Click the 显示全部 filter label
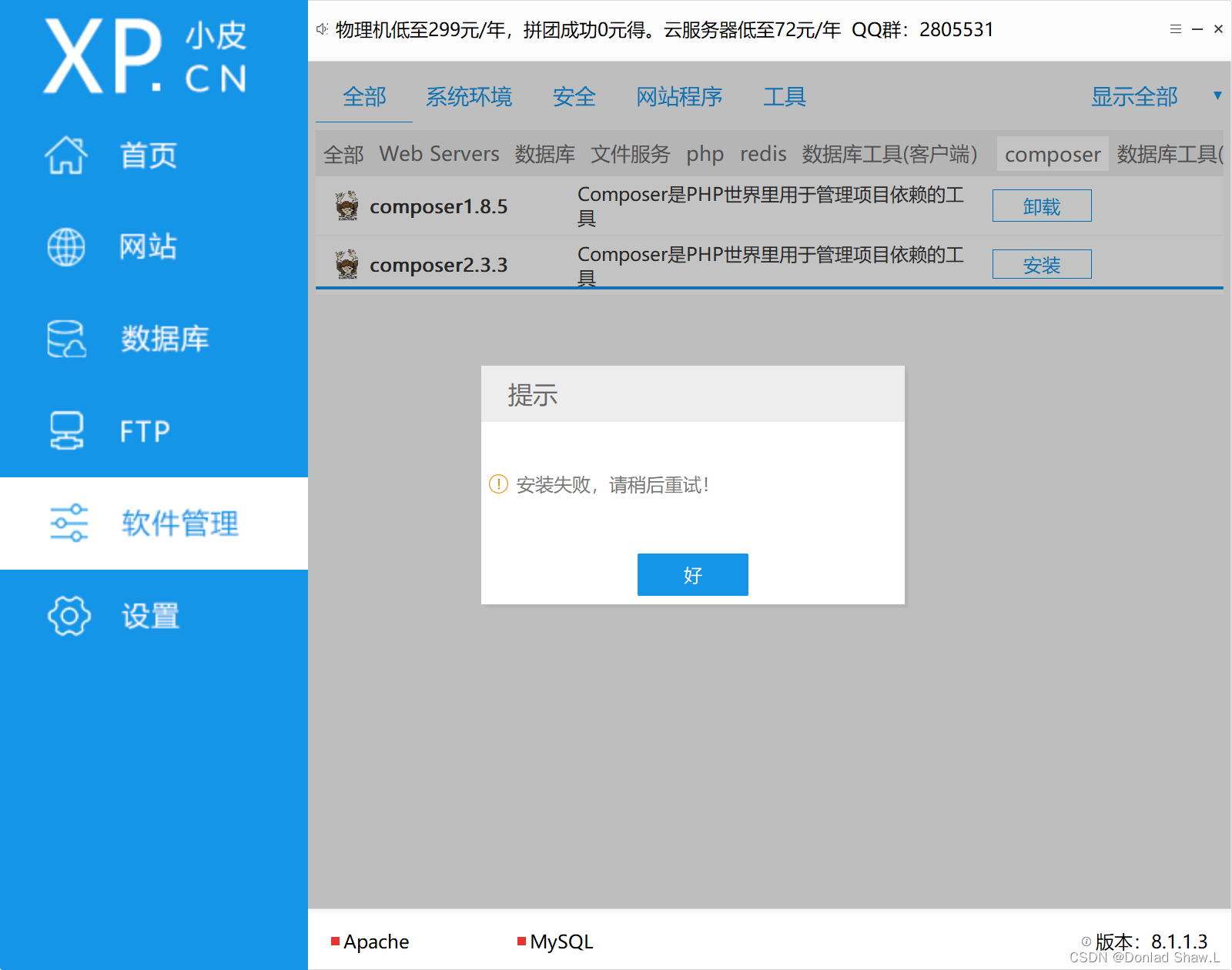This screenshot has width=1232, height=970. point(1134,97)
